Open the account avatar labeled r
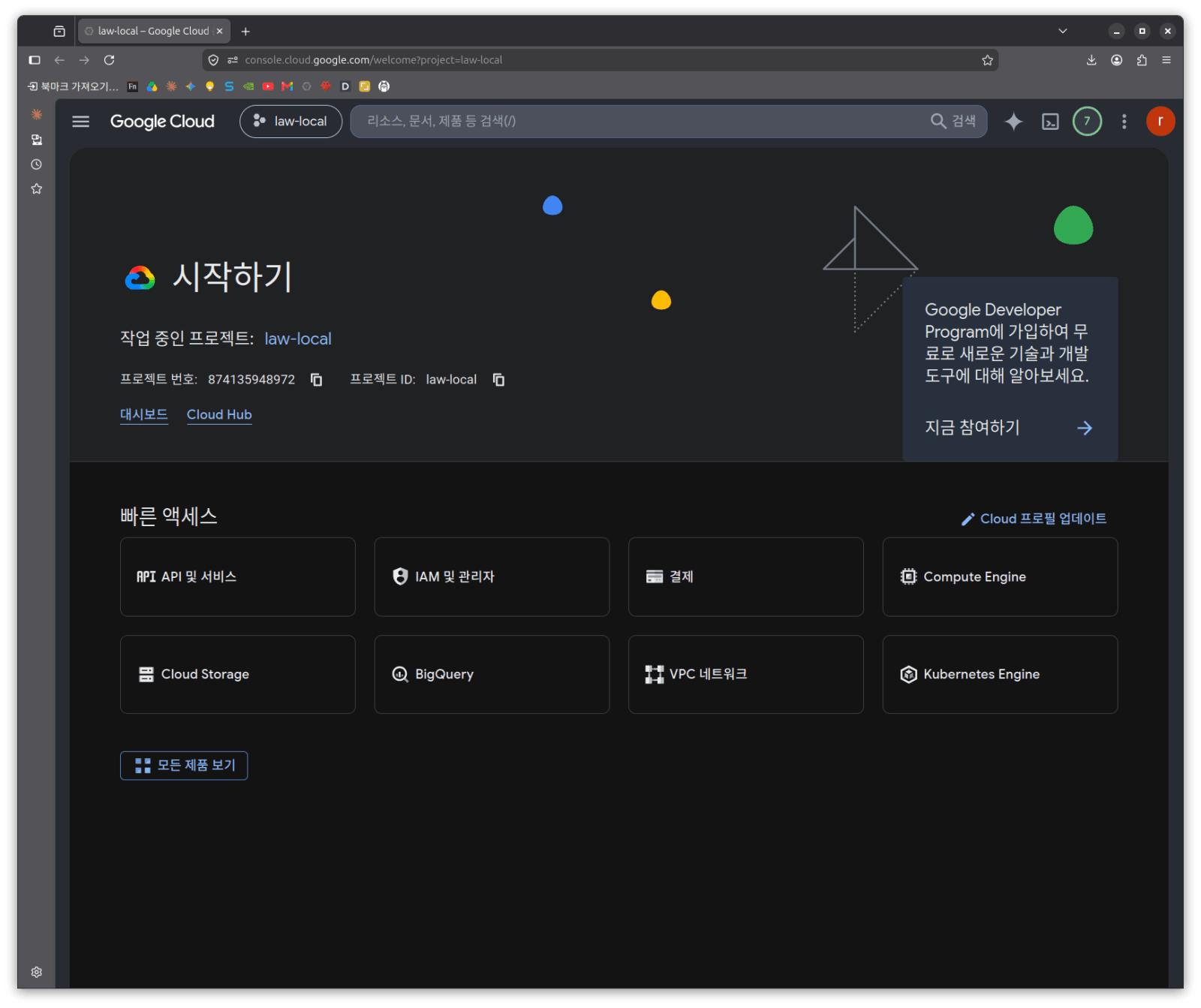Image resolution: width=1201 pixels, height=1008 pixels. coord(1160,122)
